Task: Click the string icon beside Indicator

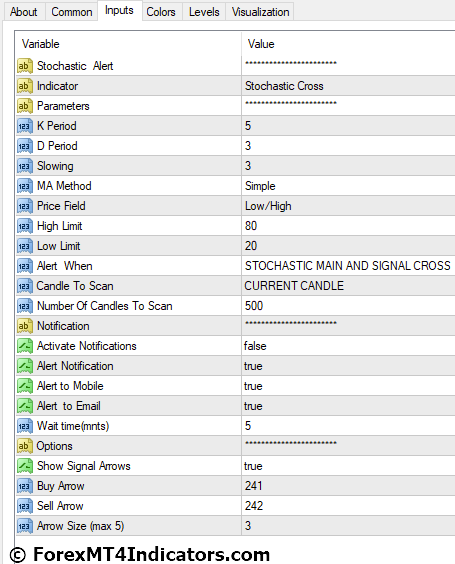Action: click(x=25, y=86)
